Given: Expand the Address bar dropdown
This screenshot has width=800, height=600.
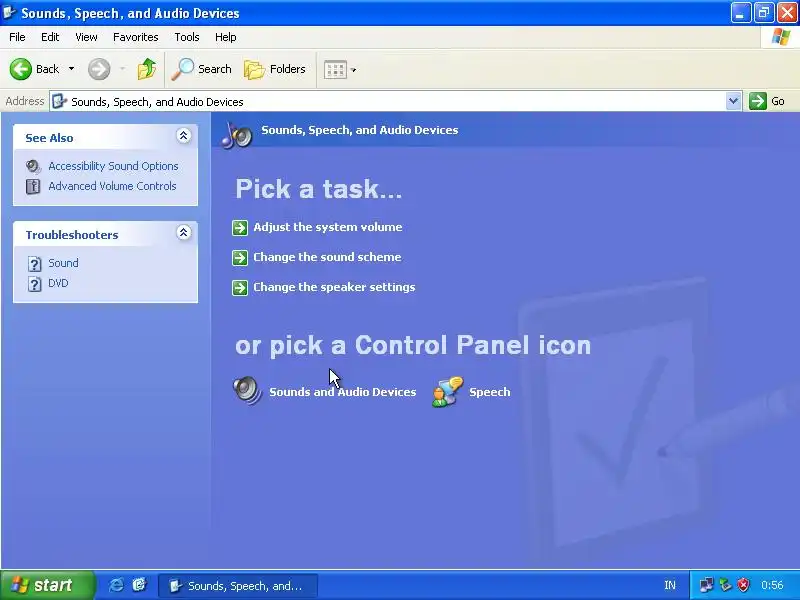Looking at the screenshot, I should [733, 101].
